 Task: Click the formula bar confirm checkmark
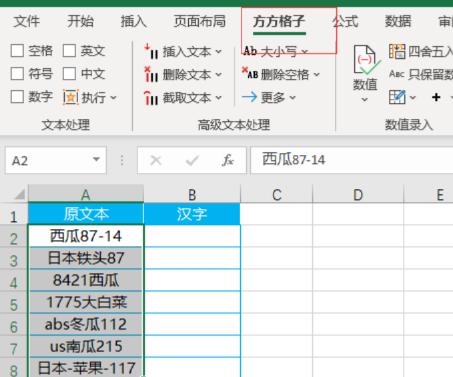pyautogui.click(x=192, y=161)
